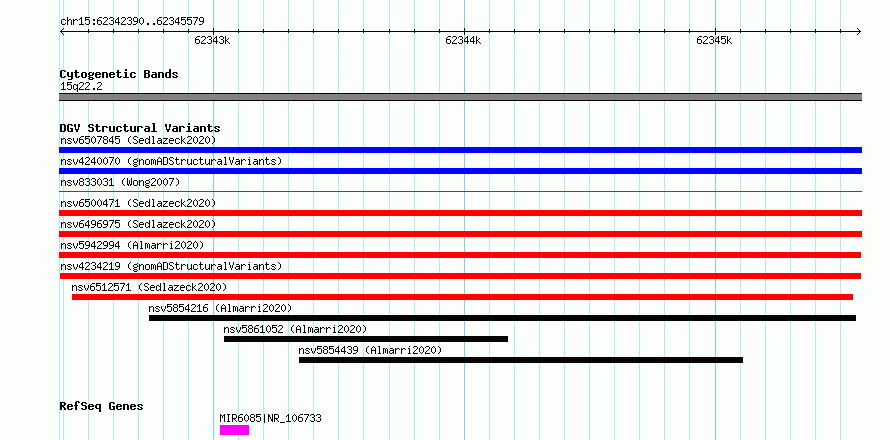Click the RefSeq Genes track heading
890x440 pixels.
[102, 407]
